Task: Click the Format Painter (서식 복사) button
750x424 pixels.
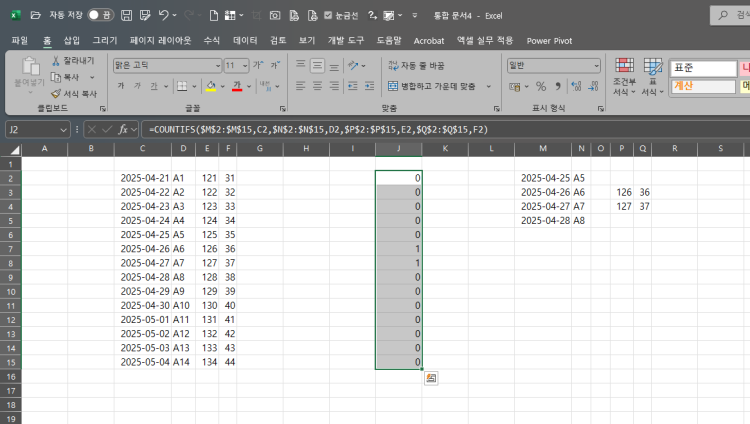Action: coord(73,93)
